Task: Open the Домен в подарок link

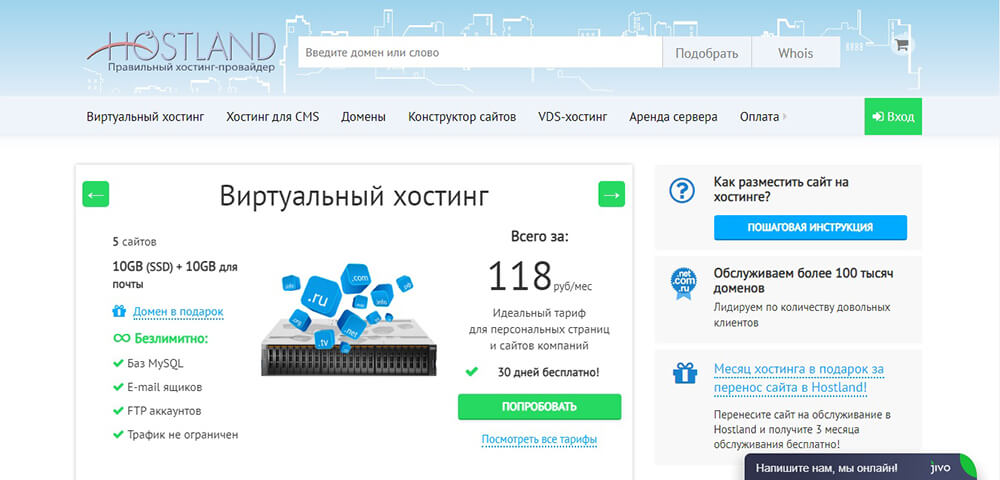Action: [178, 312]
